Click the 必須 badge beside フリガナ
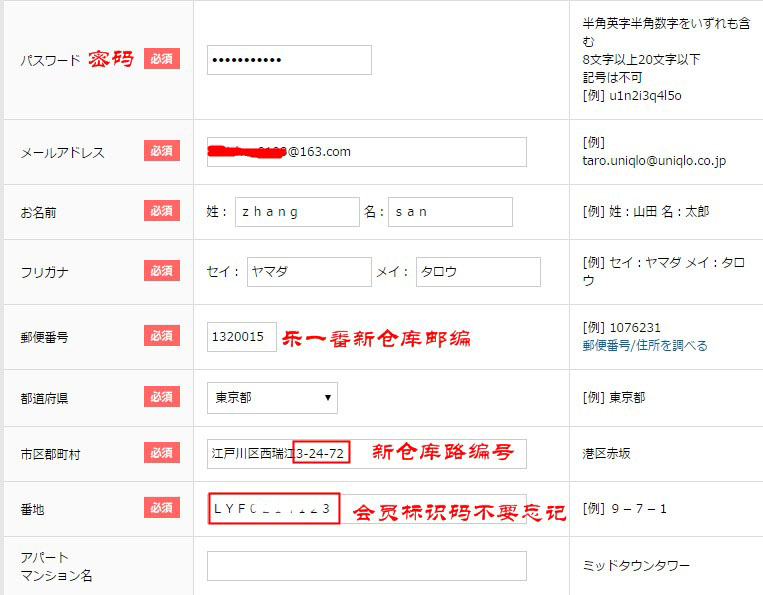Viewport: 763px width, 595px height. pyautogui.click(x=162, y=271)
